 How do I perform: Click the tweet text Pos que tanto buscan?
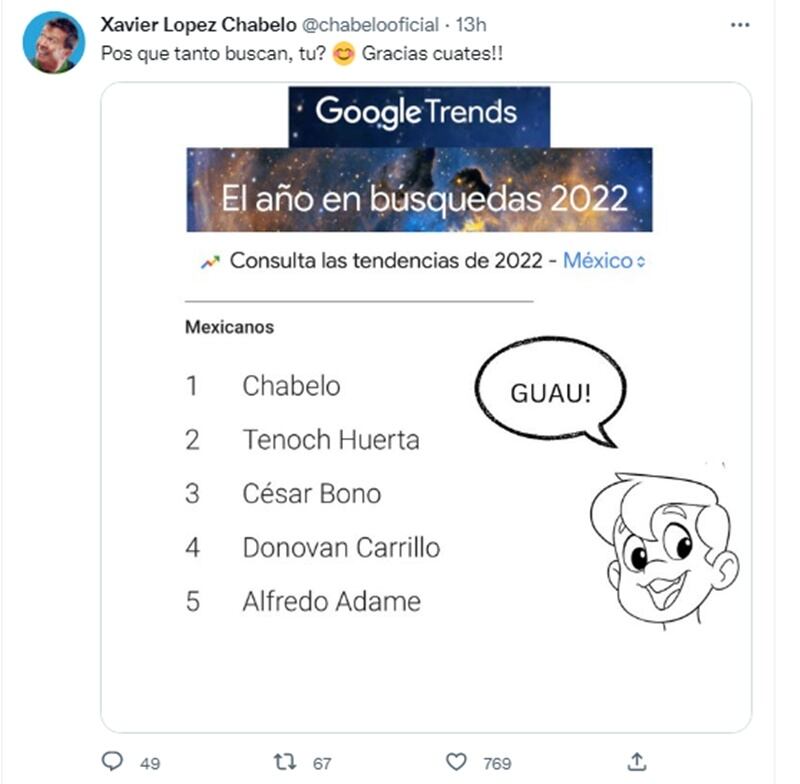(x=214, y=53)
